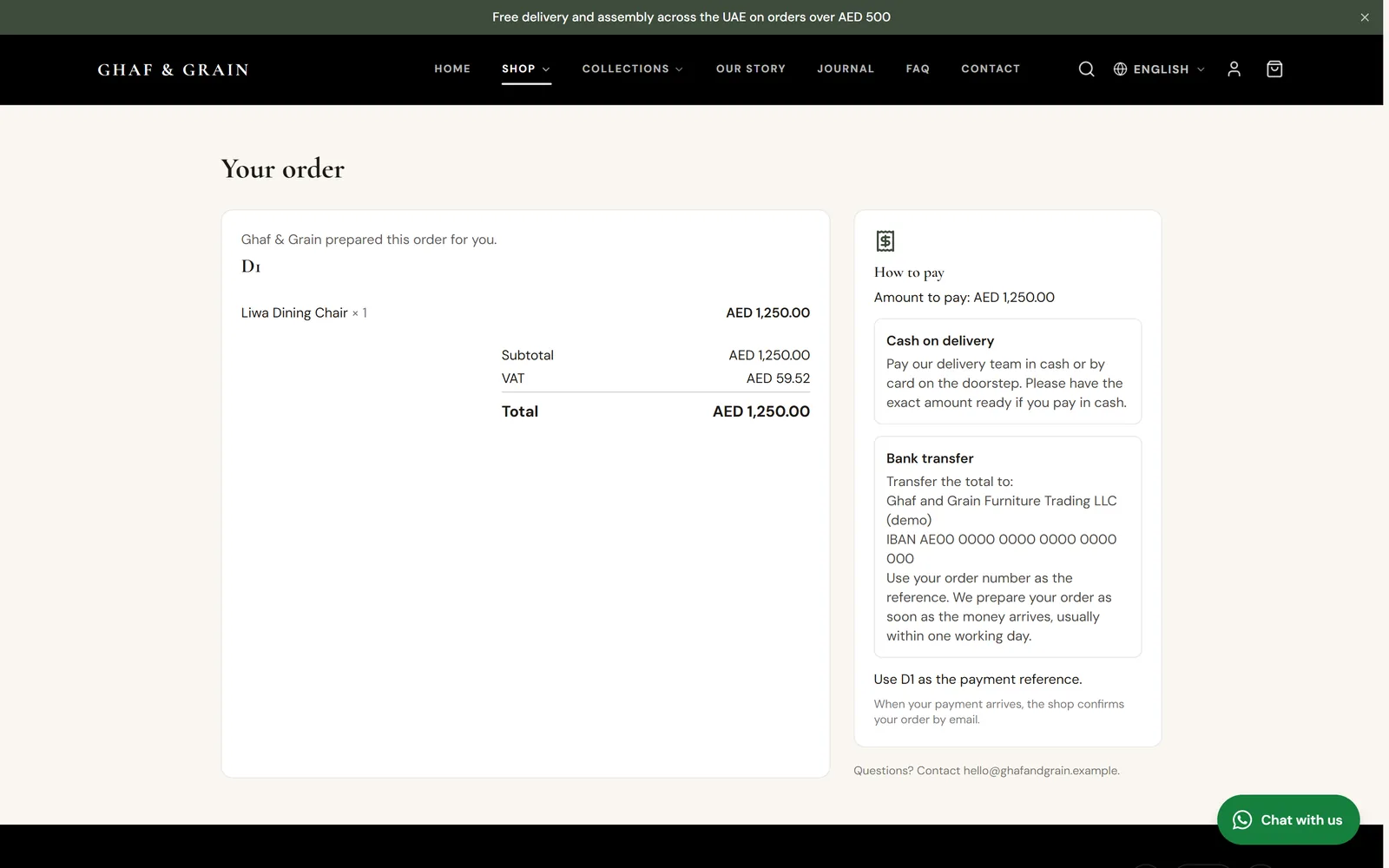Go to the Home page
This screenshot has width=1389, height=868.
[452, 69]
